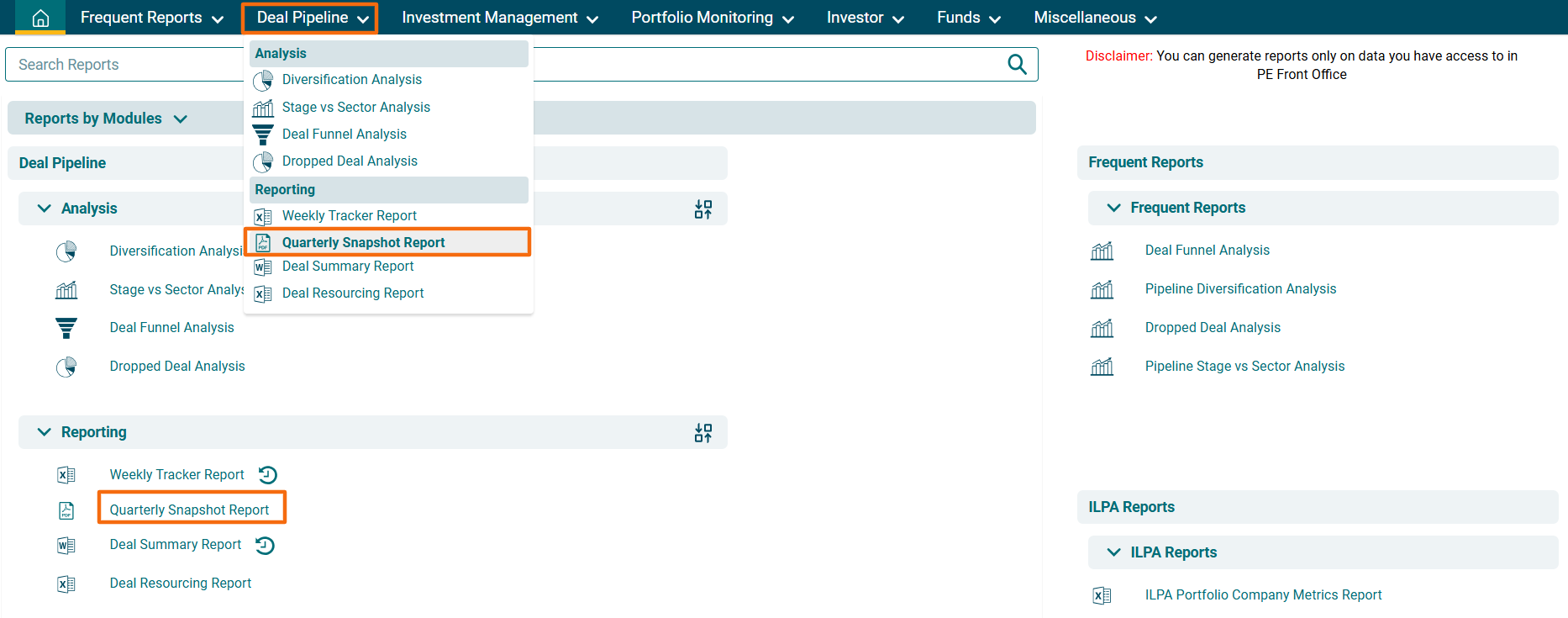Collapse the ILPA Reports group
The width and height of the screenshot is (1568, 618).
tap(1113, 552)
